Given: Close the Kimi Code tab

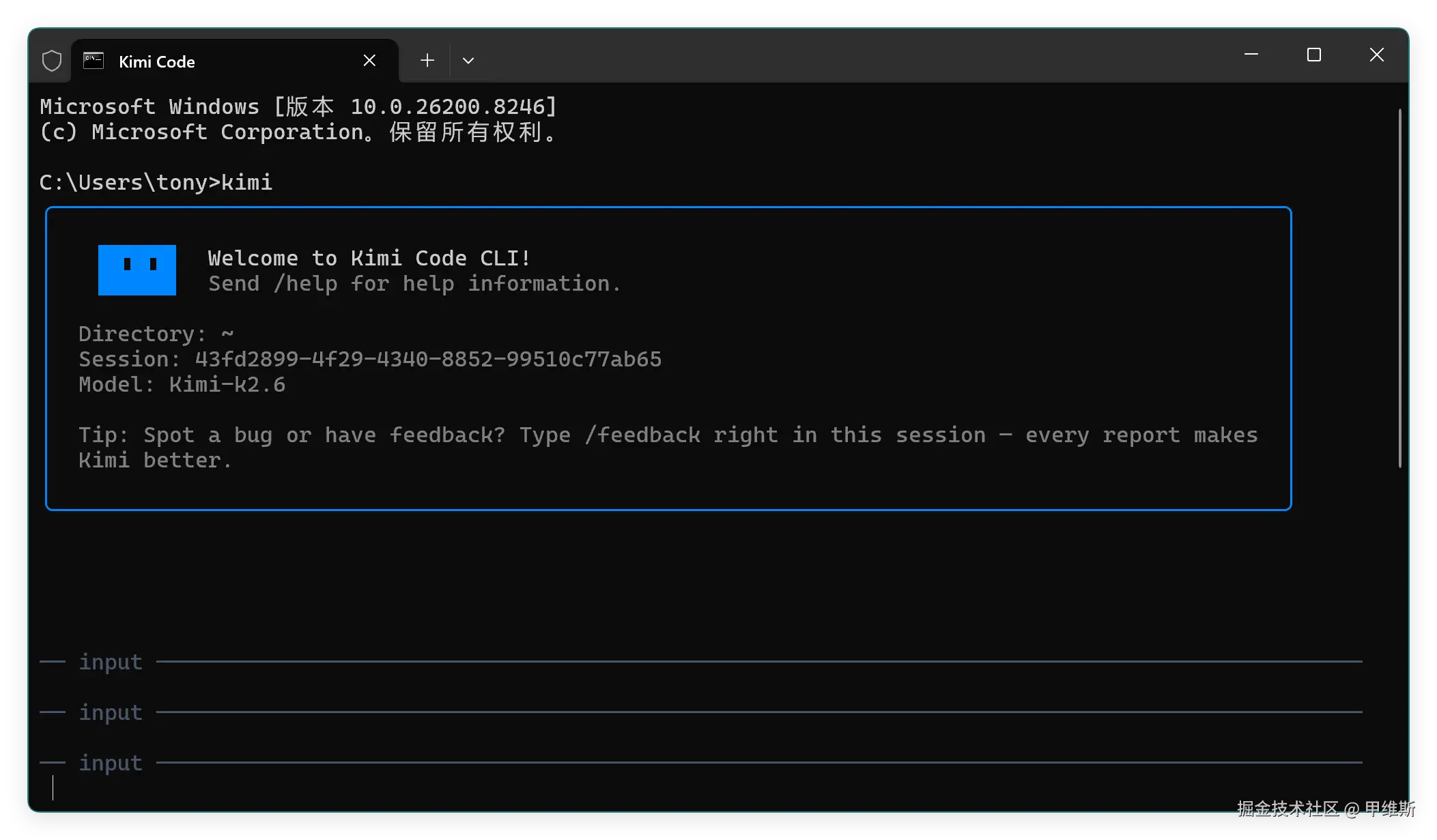Looking at the screenshot, I should (x=369, y=61).
